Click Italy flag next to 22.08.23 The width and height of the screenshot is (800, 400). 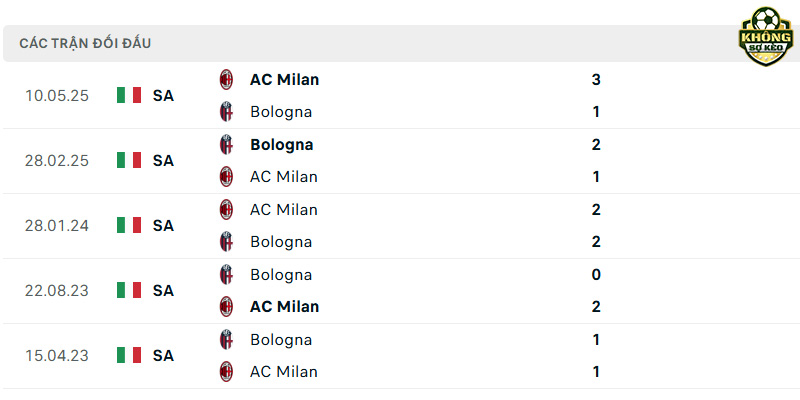(x=129, y=290)
